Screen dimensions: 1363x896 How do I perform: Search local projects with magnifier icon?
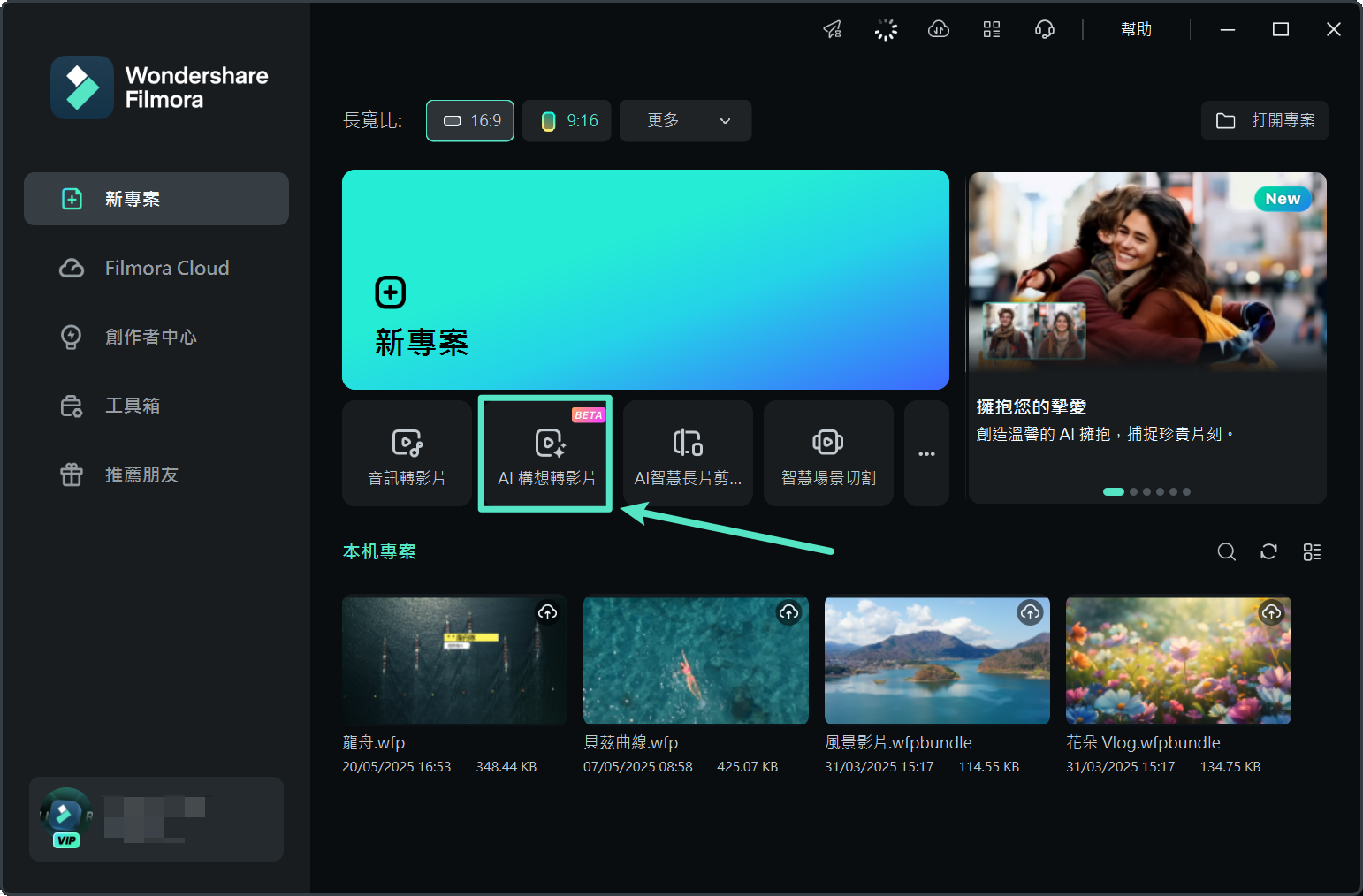coord(1226,552)
